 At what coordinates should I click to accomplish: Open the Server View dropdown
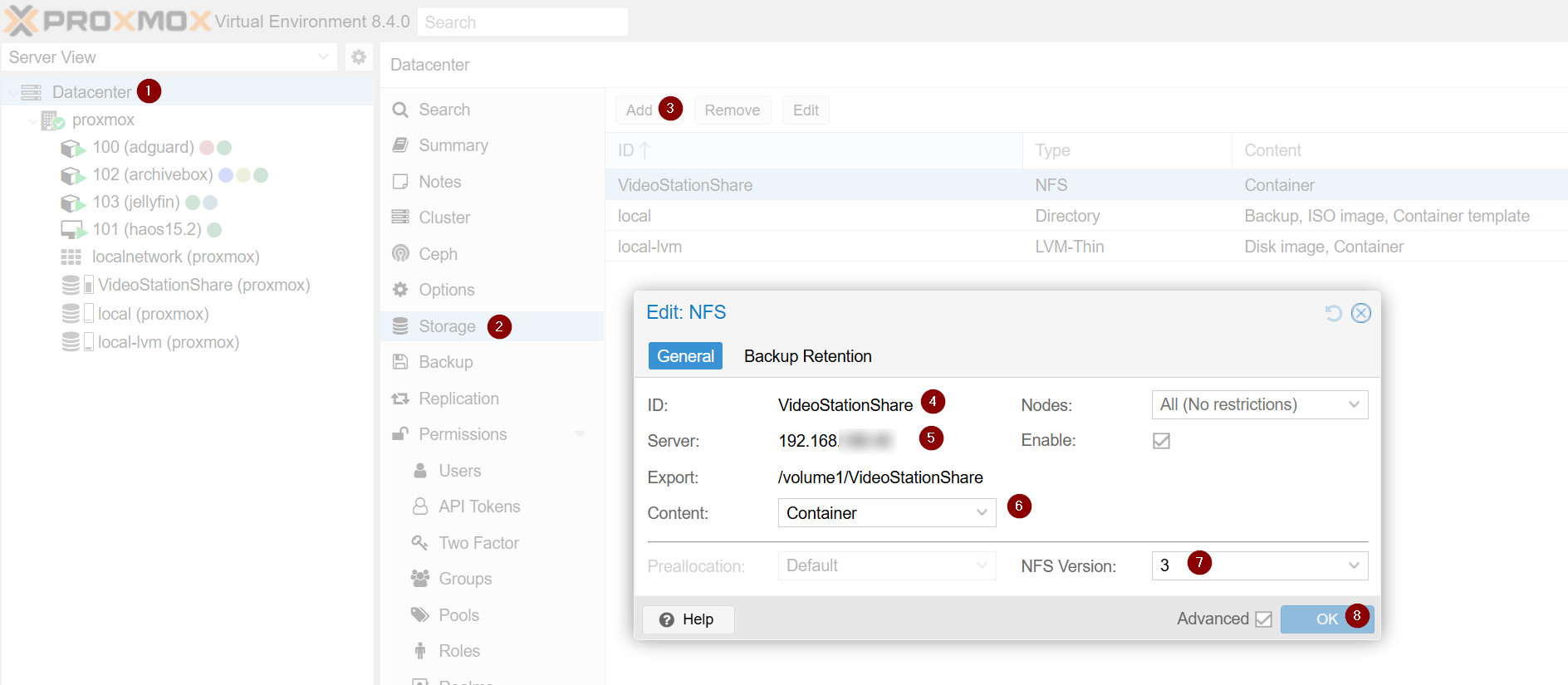(323, 56)
